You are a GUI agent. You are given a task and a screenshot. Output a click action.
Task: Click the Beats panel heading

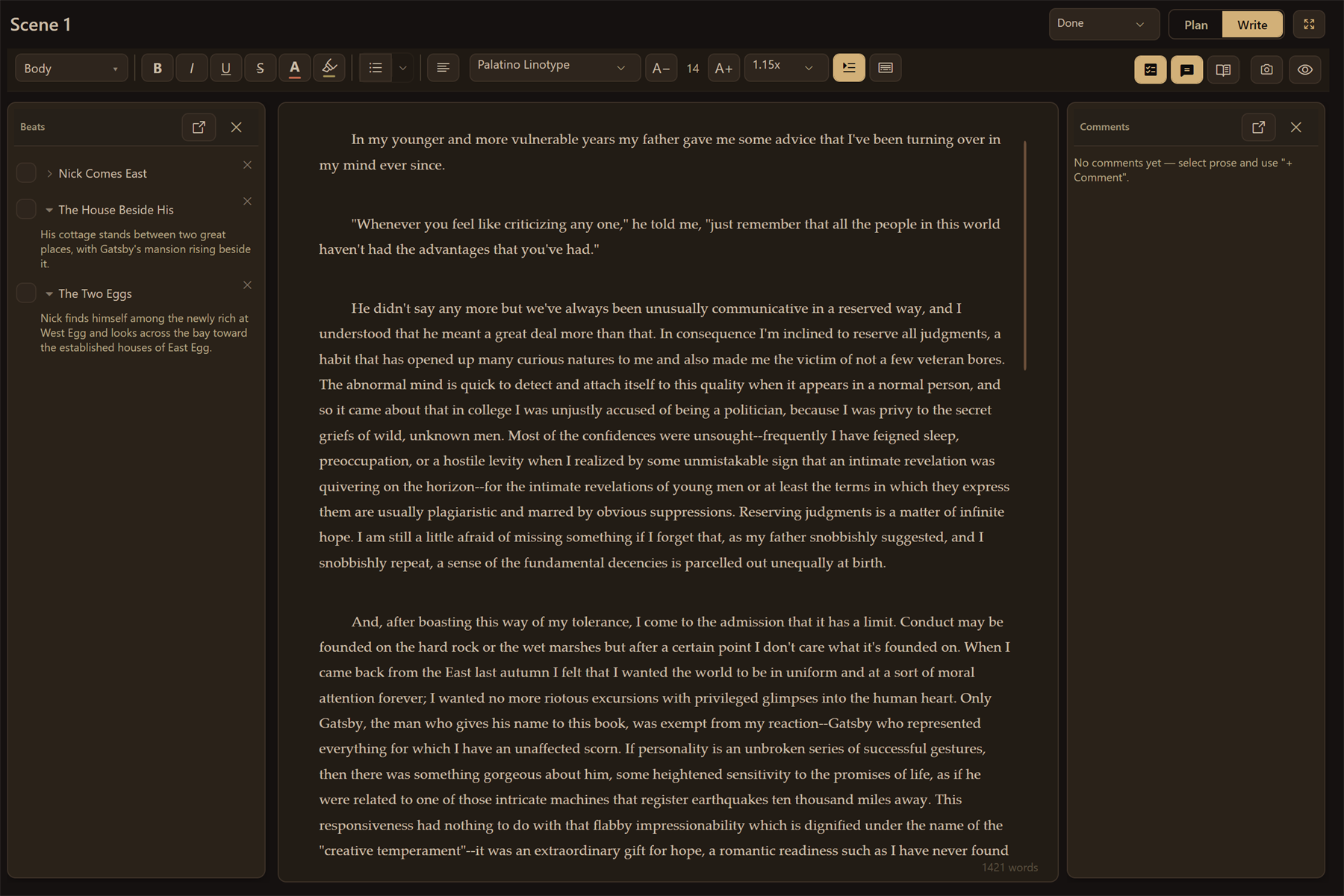32,127
